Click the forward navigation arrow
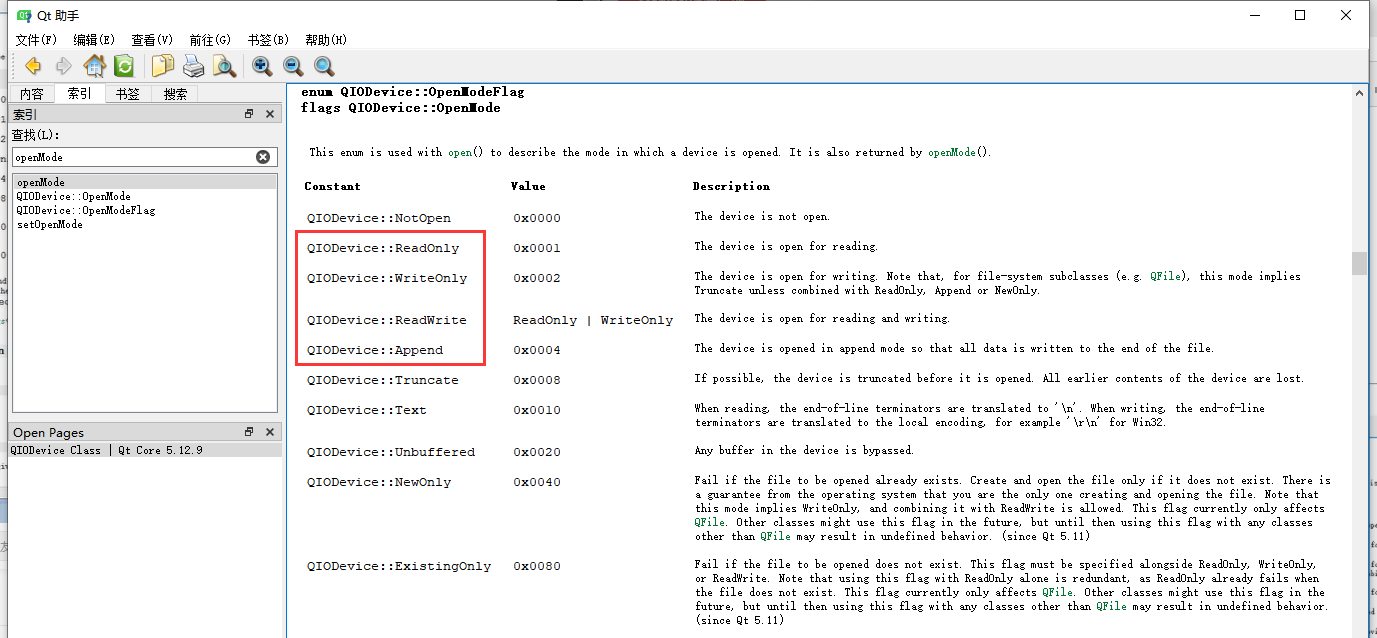The width and height of the screenshot is (1377, 638). [x=62, y=66]
